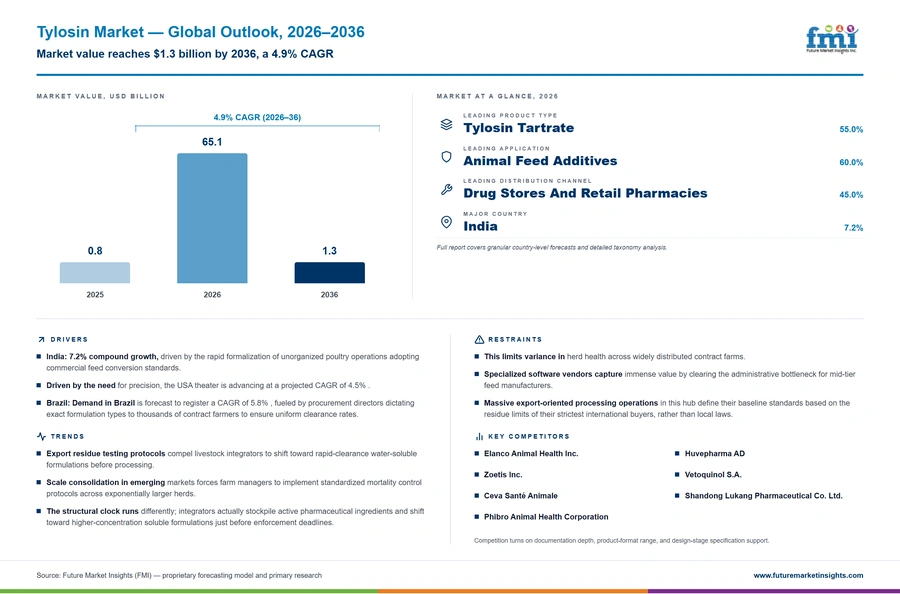The image size is (900, 594).
Task: Click the 4.9% CAGR (2026–36) label
Action: click(257, 117)
